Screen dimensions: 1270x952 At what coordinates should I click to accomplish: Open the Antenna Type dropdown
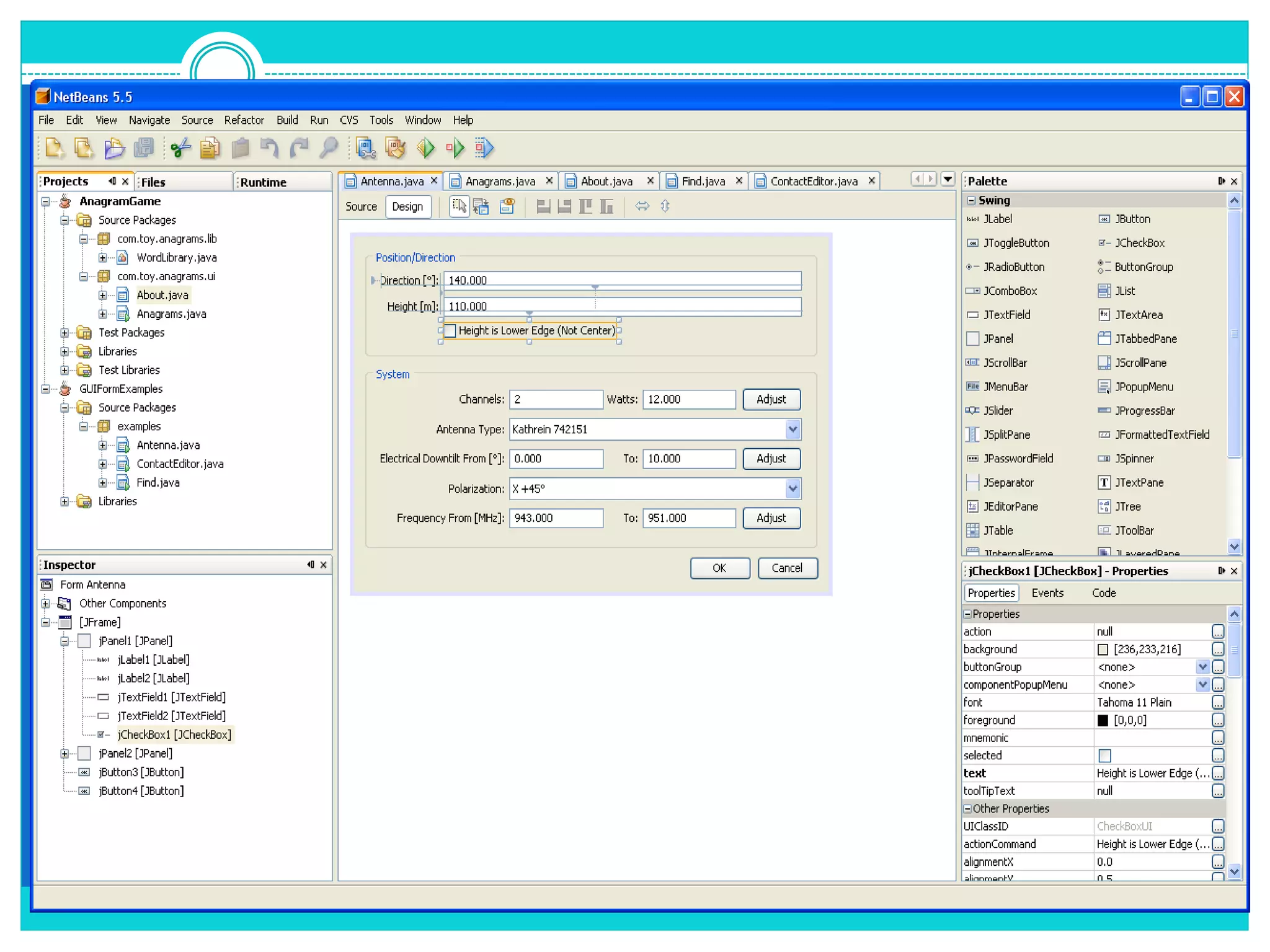click(793, 429)
